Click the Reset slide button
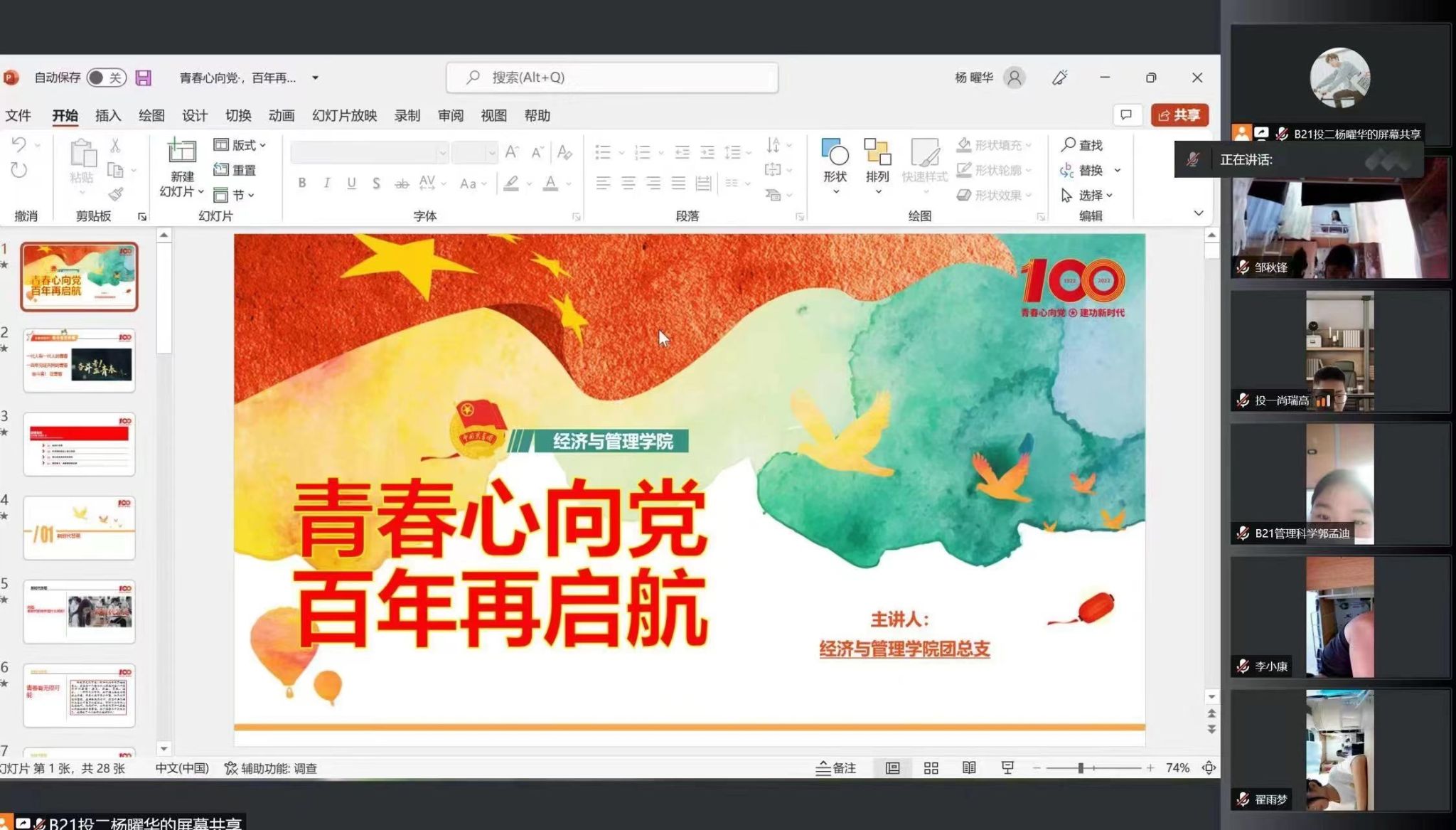Image resolution: width=1456 pixels, height=830 pixels. 235,170
